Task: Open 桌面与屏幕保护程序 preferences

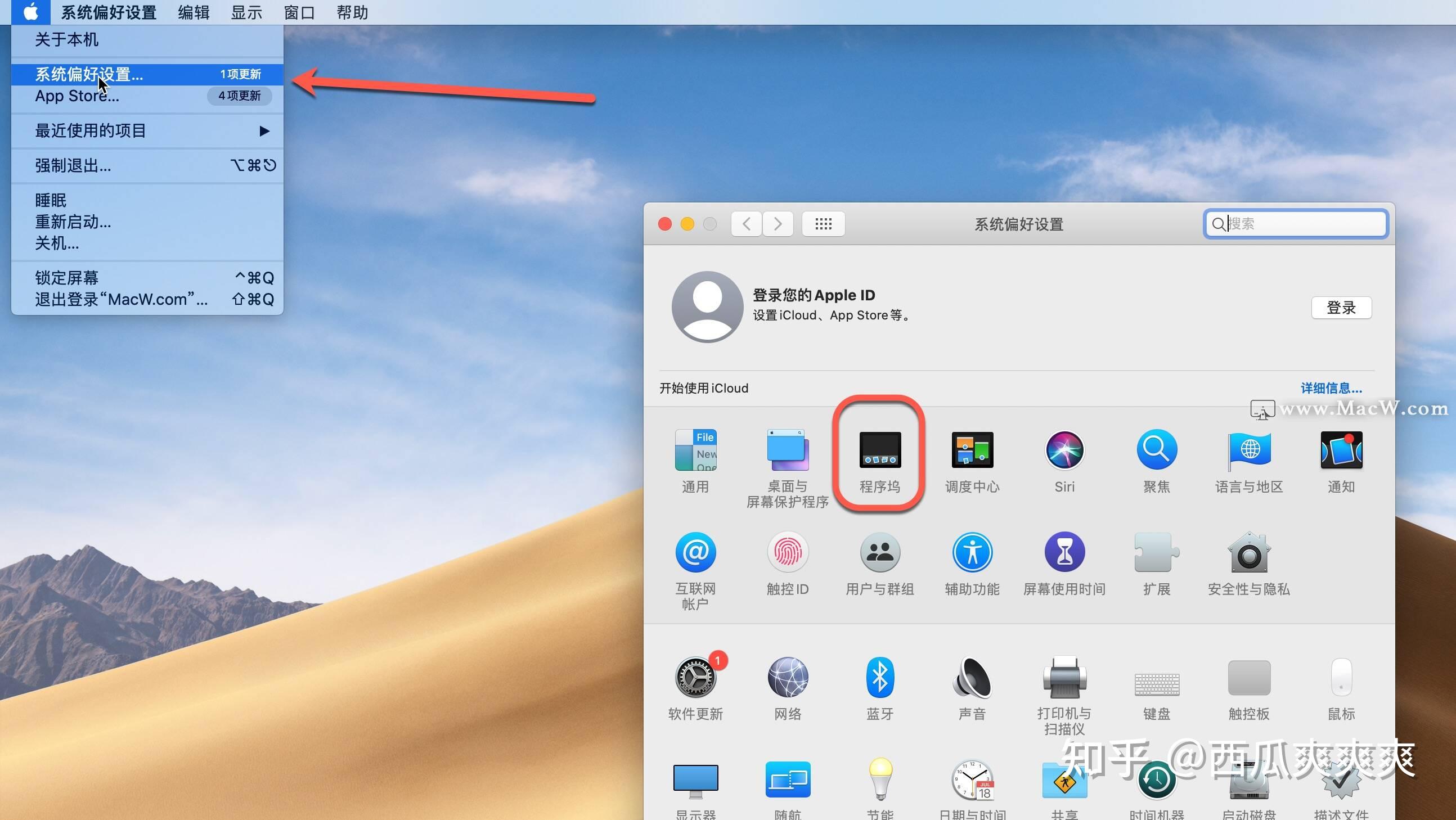Action: click(x=787, y=450)
